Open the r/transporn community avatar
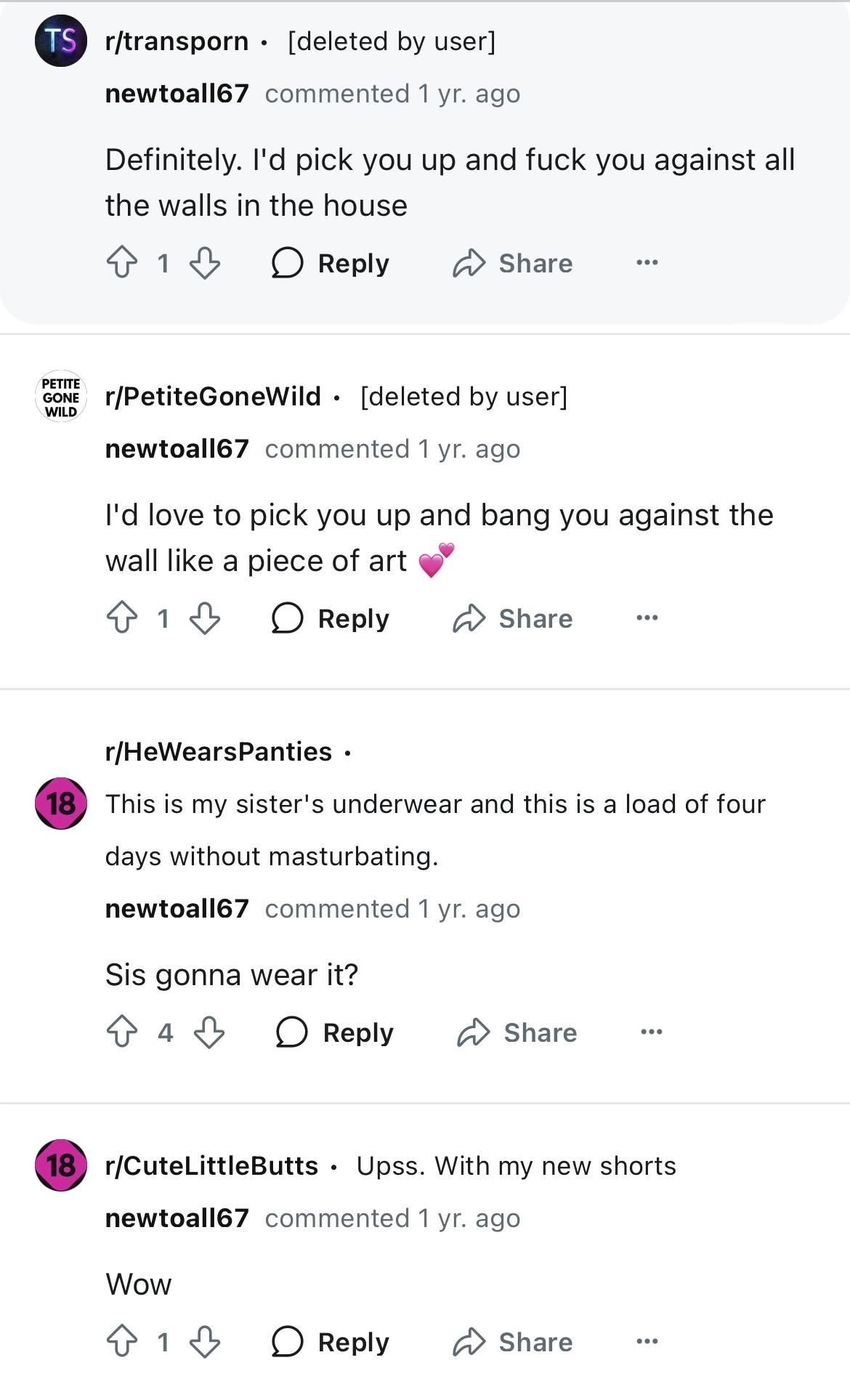The height and width of the screenshot is (1400, 850). point(61,41)
